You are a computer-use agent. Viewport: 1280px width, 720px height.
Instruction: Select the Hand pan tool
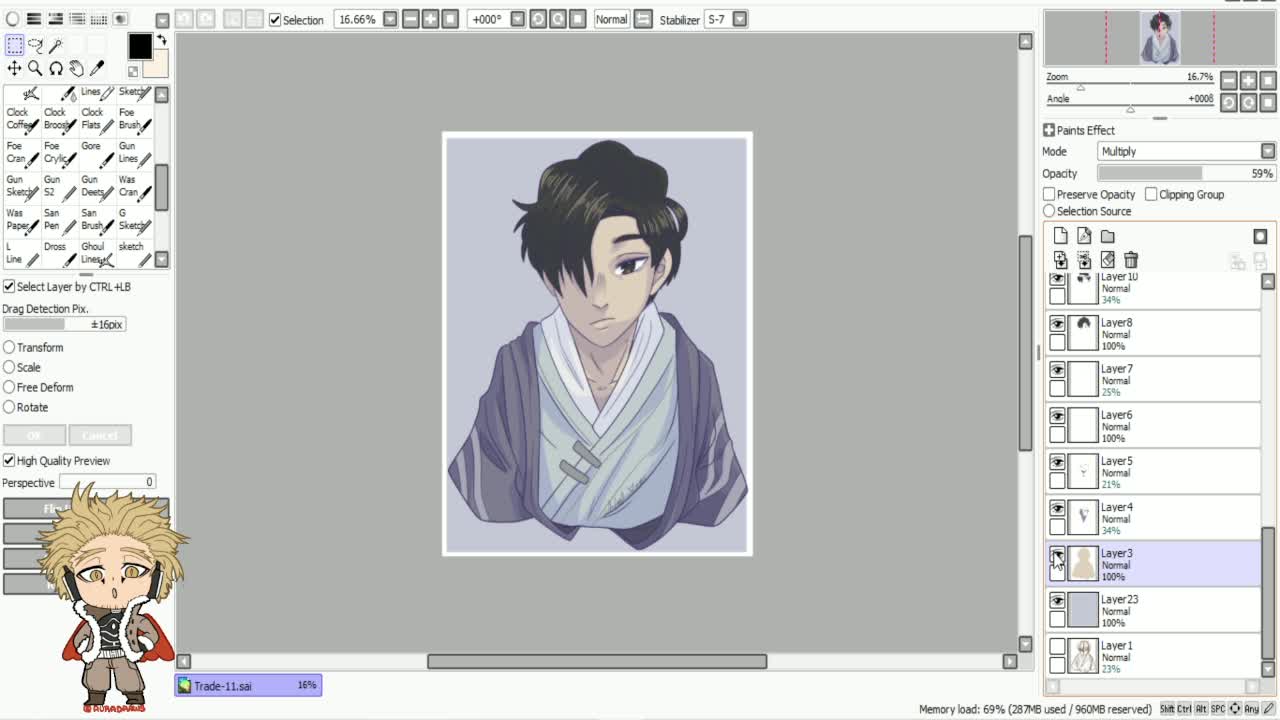tap(76, 68)
